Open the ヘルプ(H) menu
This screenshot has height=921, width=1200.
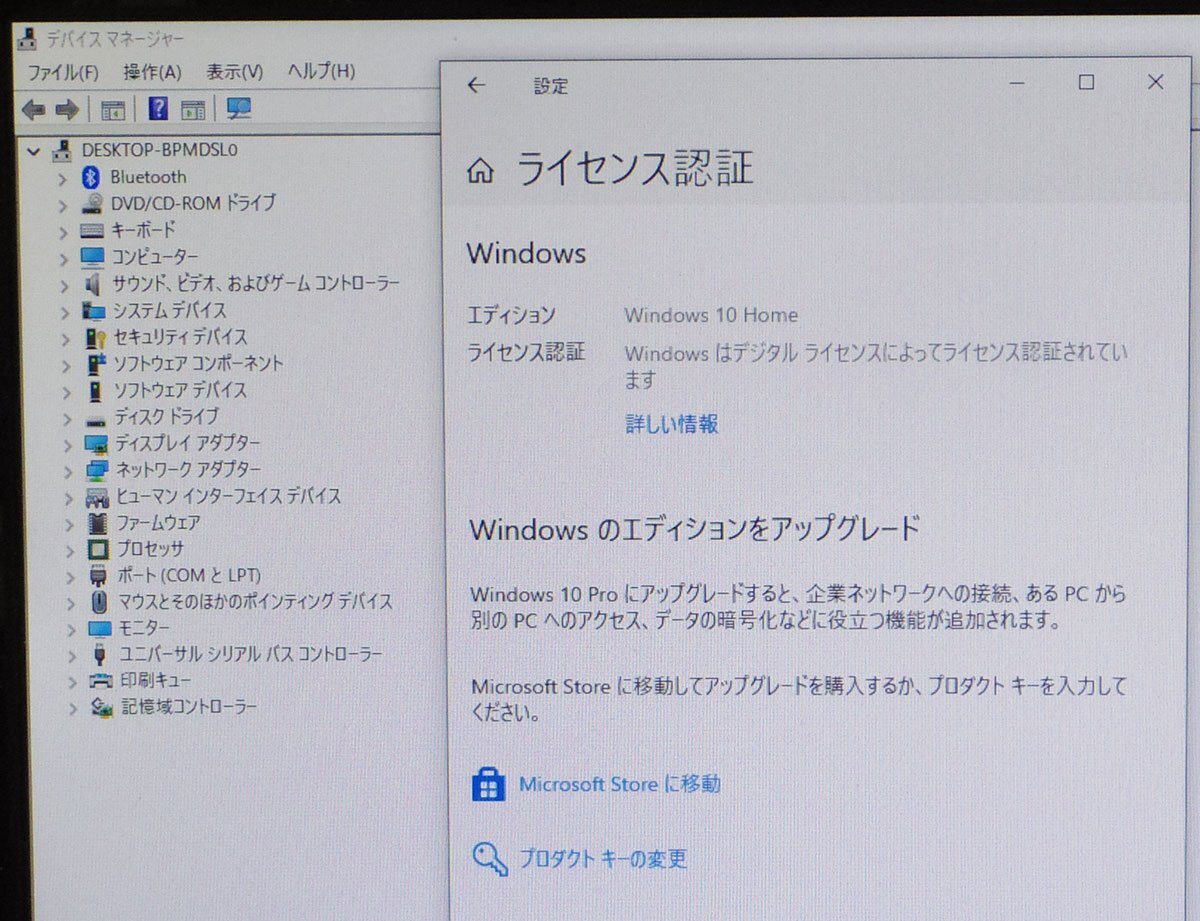321,71
